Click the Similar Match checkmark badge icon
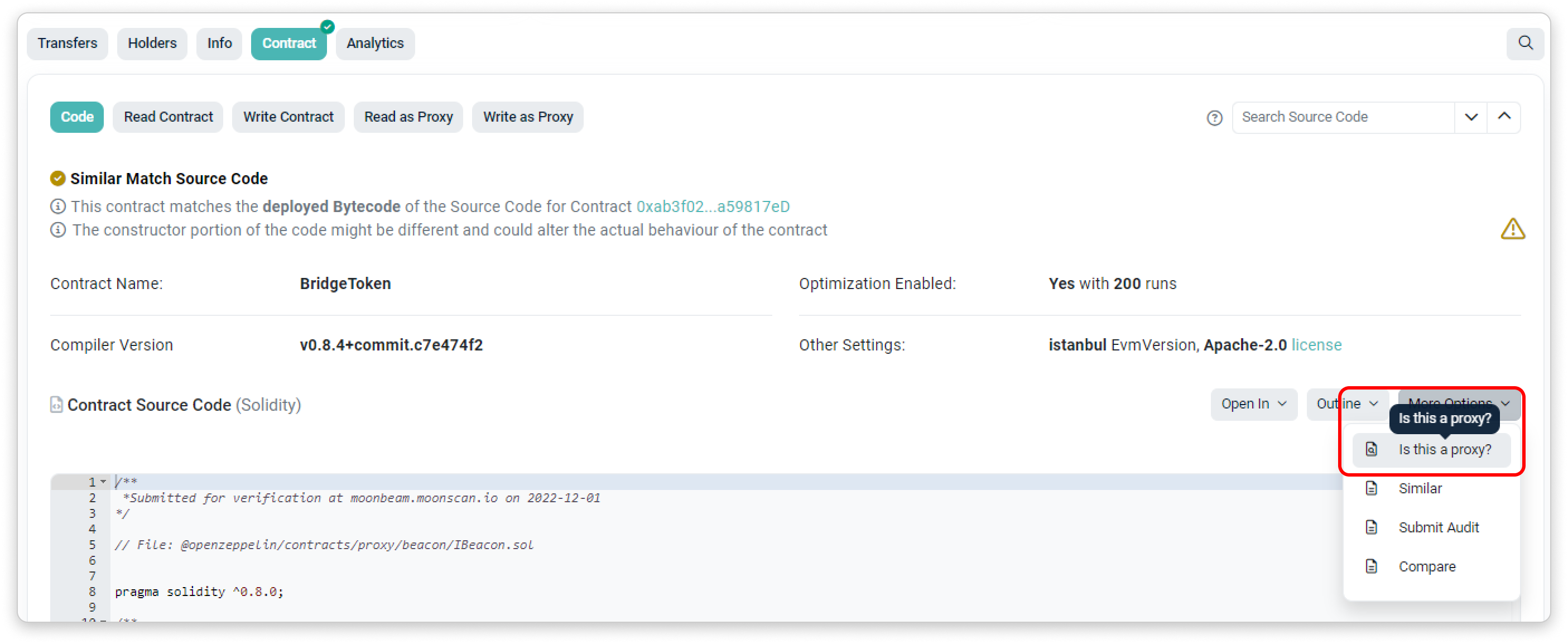Image resolution: width=1568 pixels, height=644 pixels. click(58, 179)
